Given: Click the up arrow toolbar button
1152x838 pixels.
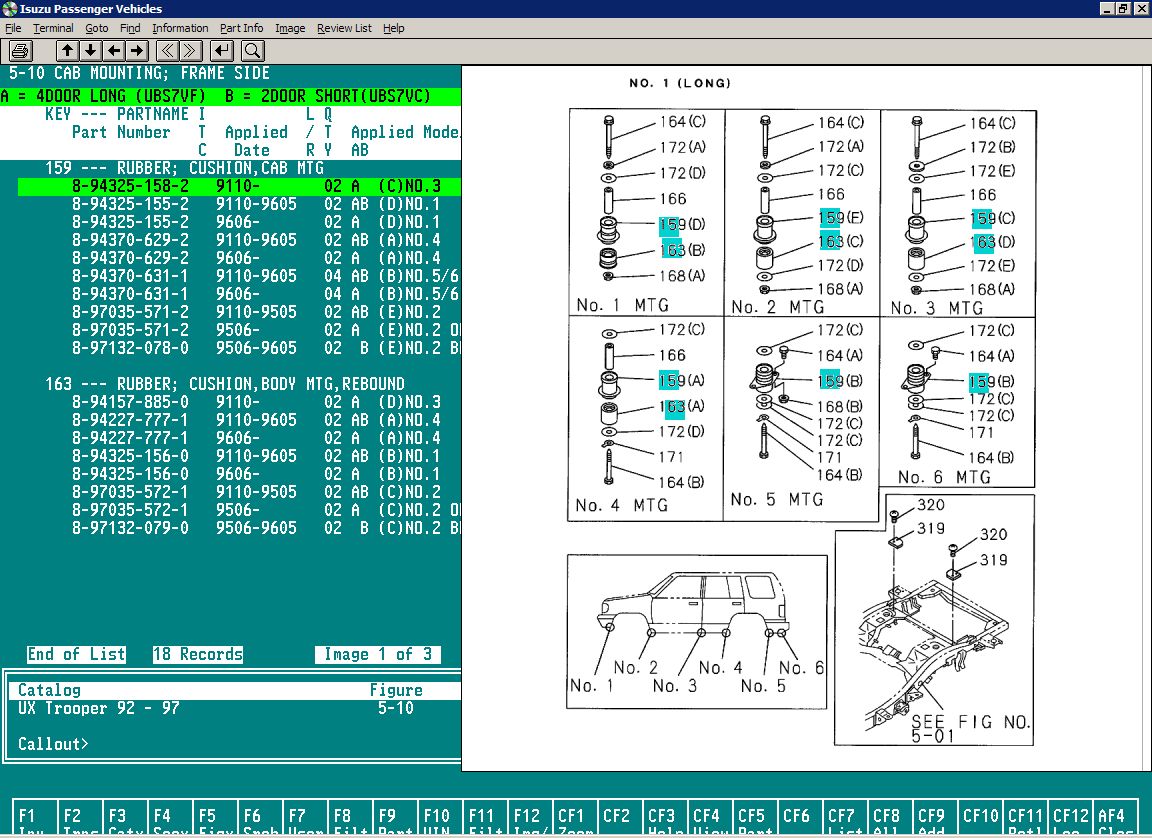Looking at the screenshot, I should tap(68, 51).
